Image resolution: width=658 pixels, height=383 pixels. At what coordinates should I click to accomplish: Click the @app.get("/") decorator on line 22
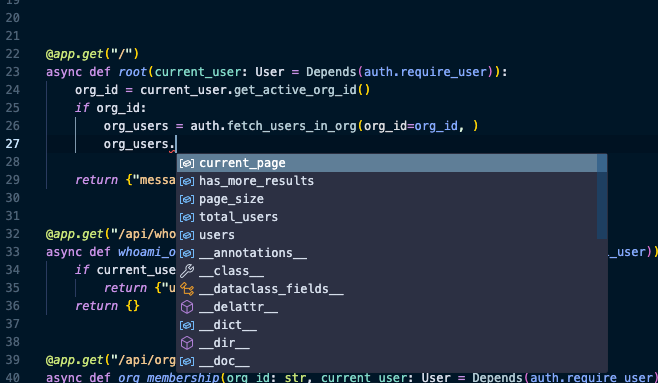pos(92,54)
